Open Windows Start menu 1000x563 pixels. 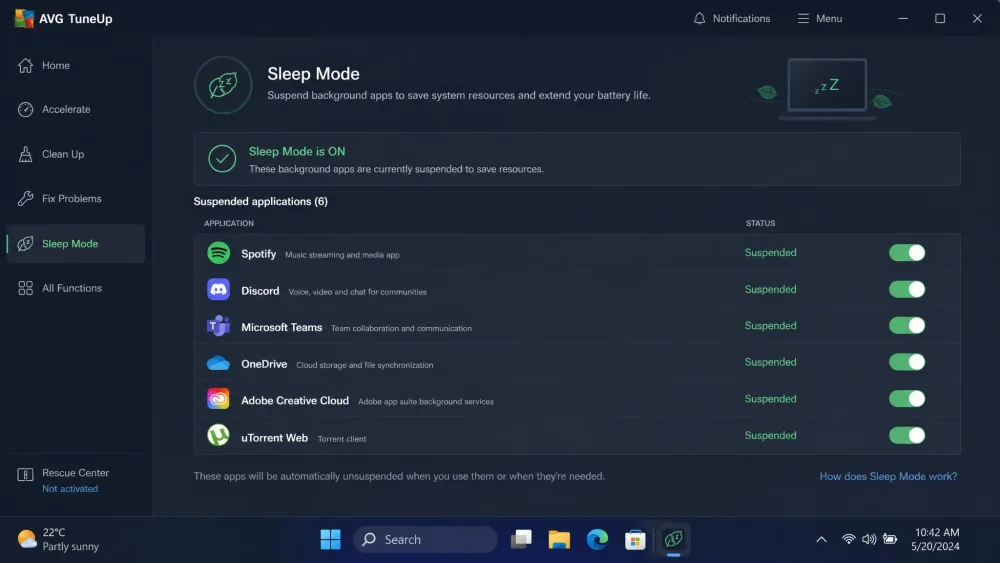(330, 539)
